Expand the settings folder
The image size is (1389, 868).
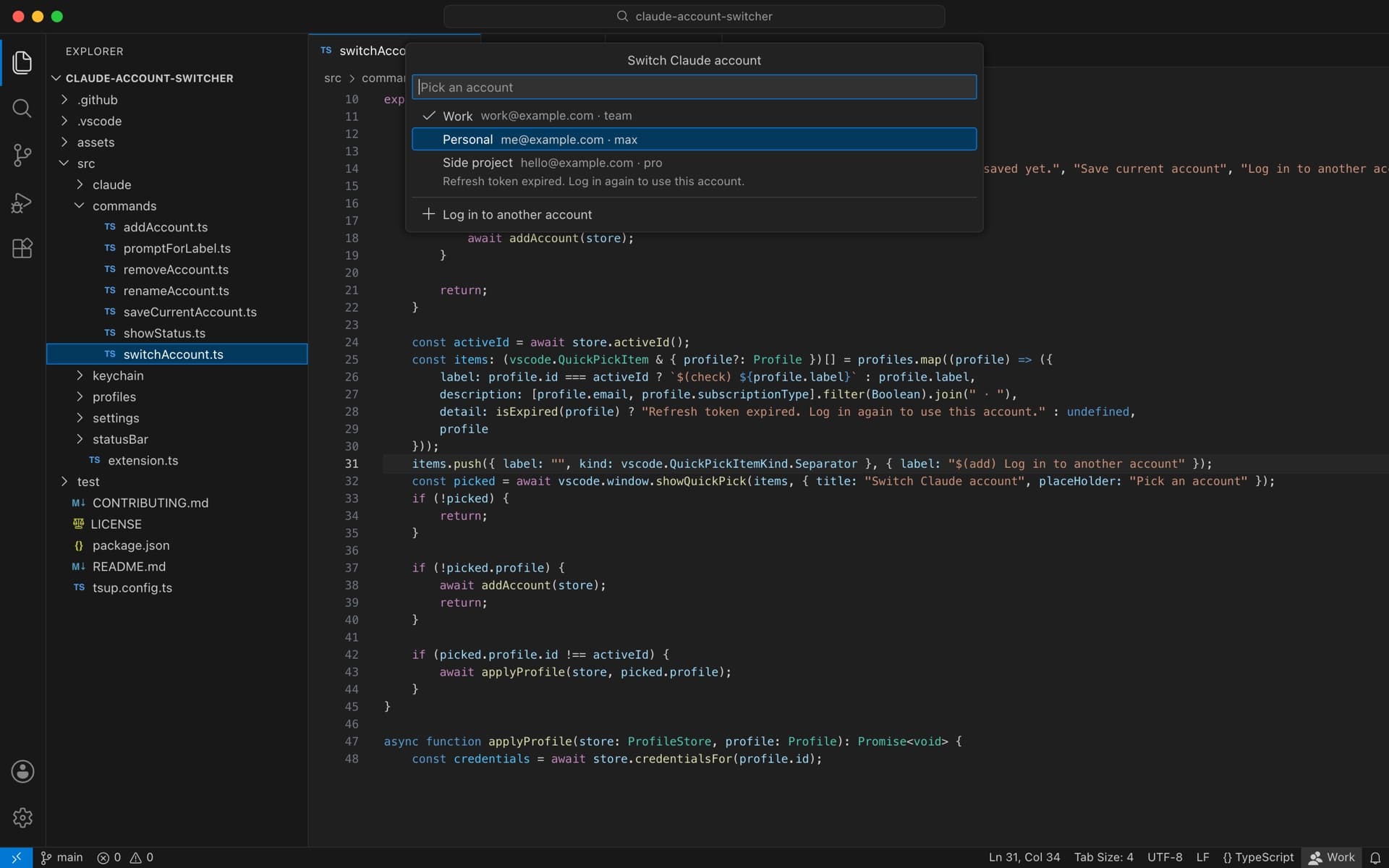point(177,418)
